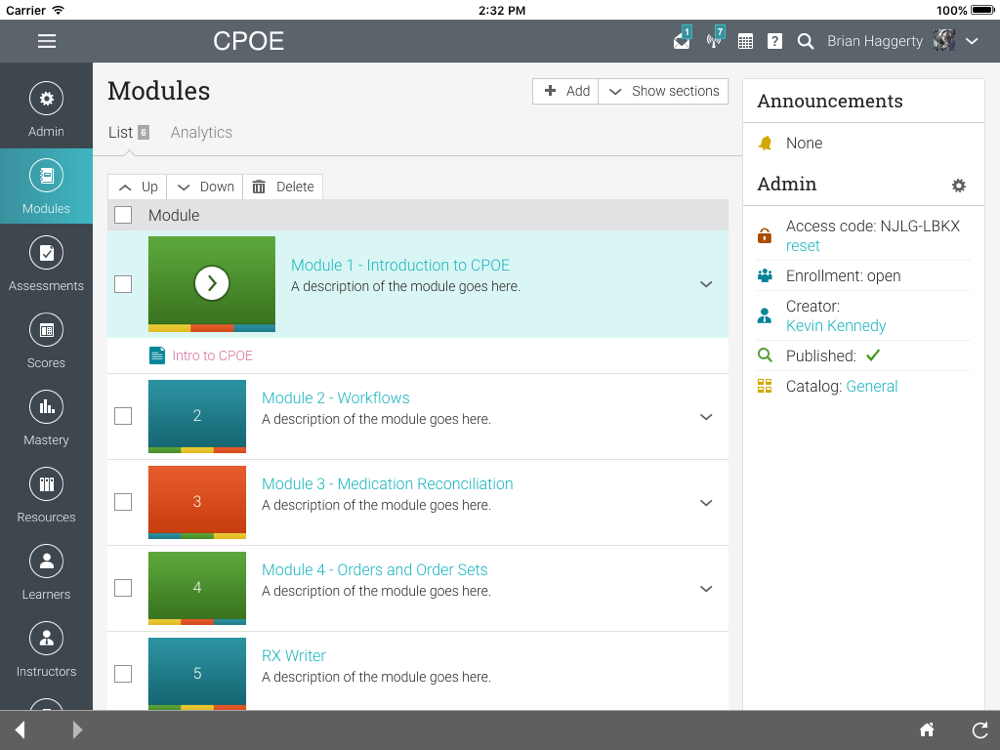
Task: Select the List tab
Action: point(121,132)
